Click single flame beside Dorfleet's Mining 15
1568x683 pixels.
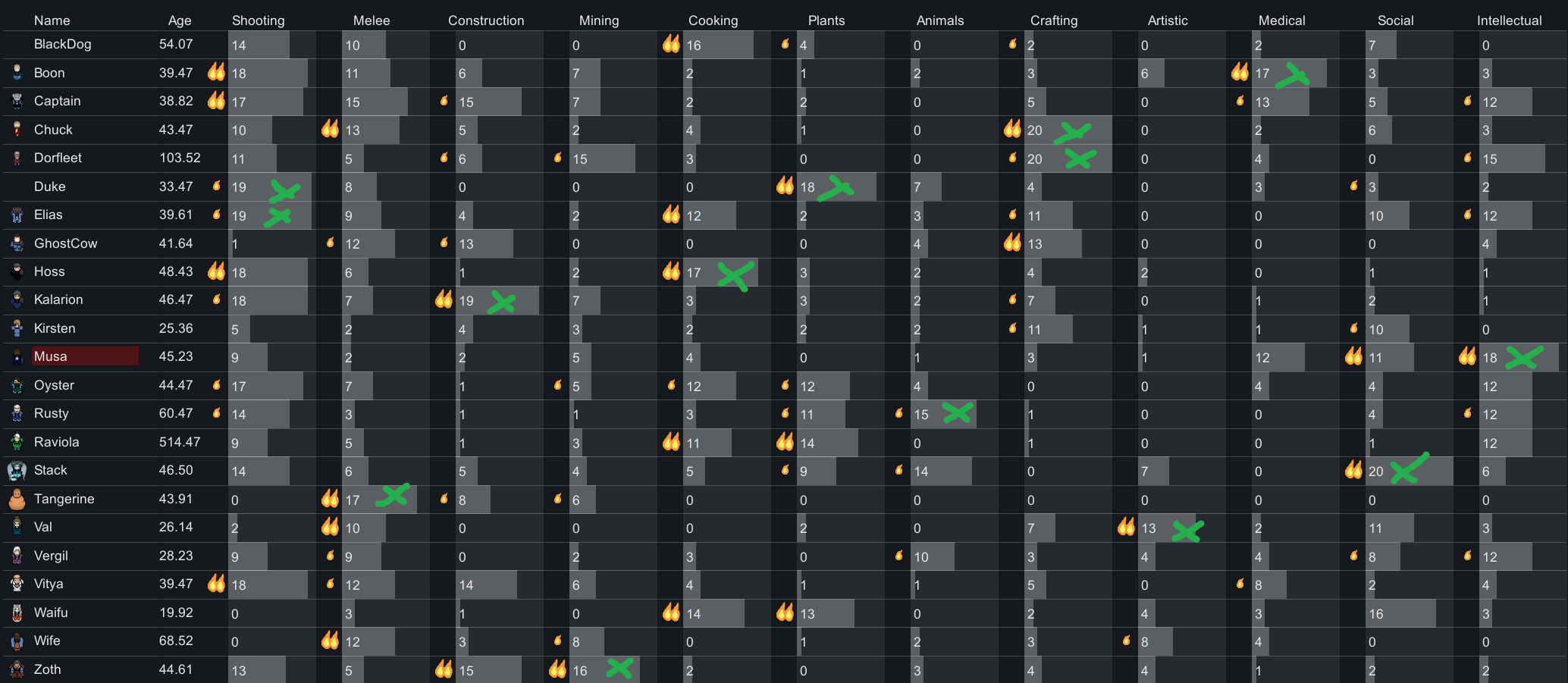(x=558, y=157)
